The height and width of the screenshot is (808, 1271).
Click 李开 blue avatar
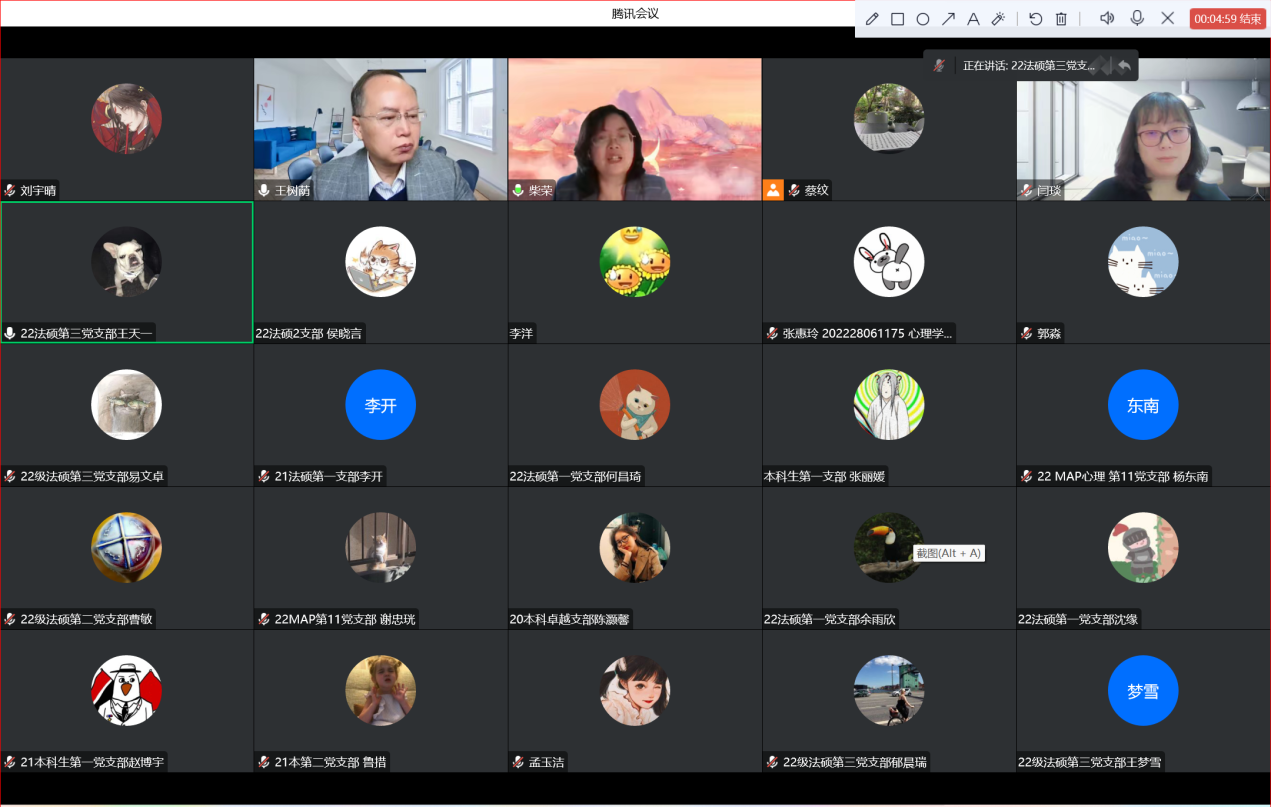click(x=380, y=405)
